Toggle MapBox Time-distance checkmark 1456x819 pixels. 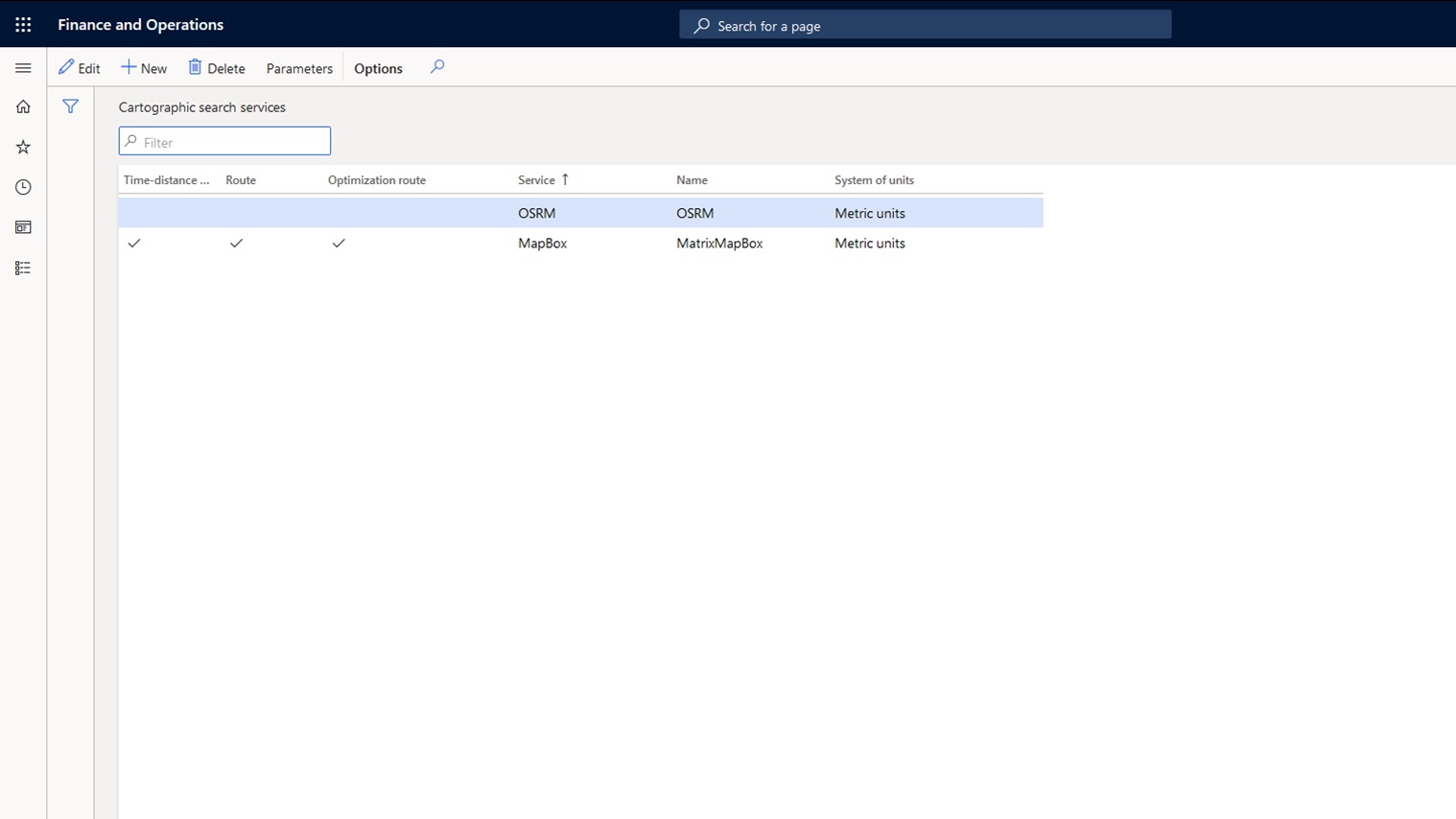pos(134,244)
